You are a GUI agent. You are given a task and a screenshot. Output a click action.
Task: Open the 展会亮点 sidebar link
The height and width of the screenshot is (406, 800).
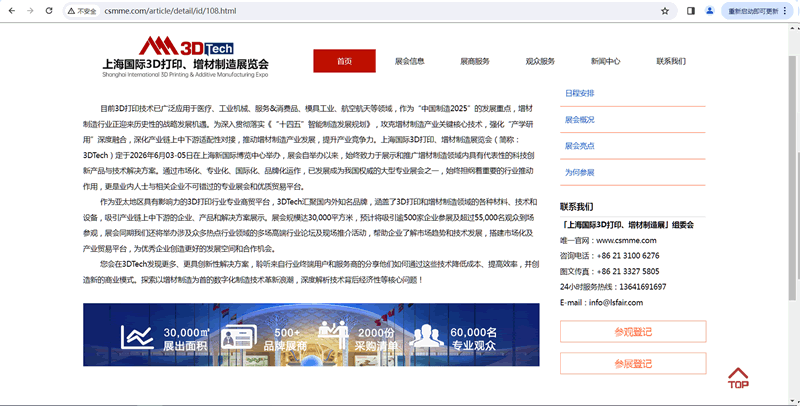580,146
